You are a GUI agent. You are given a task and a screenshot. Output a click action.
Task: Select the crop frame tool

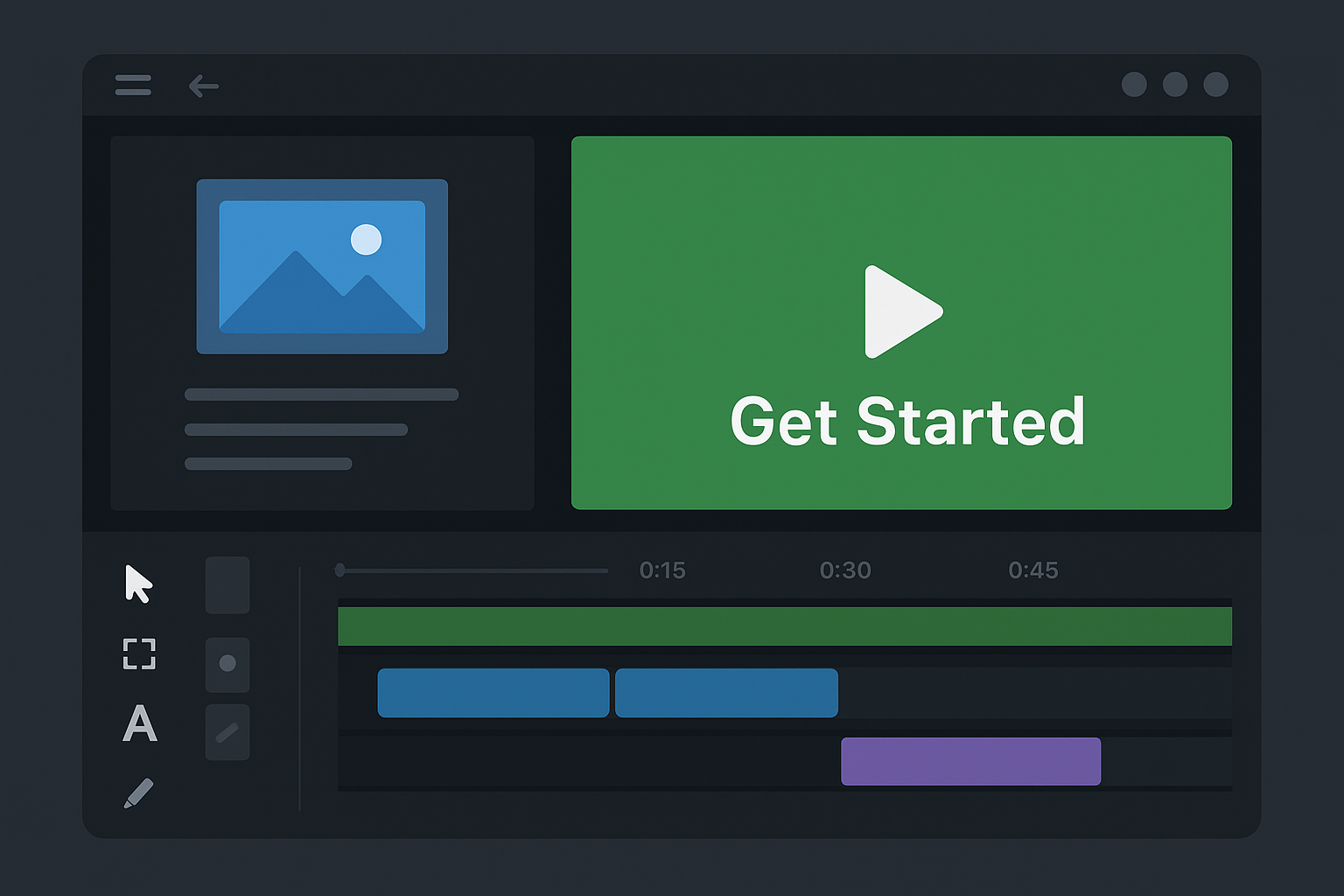139,654
